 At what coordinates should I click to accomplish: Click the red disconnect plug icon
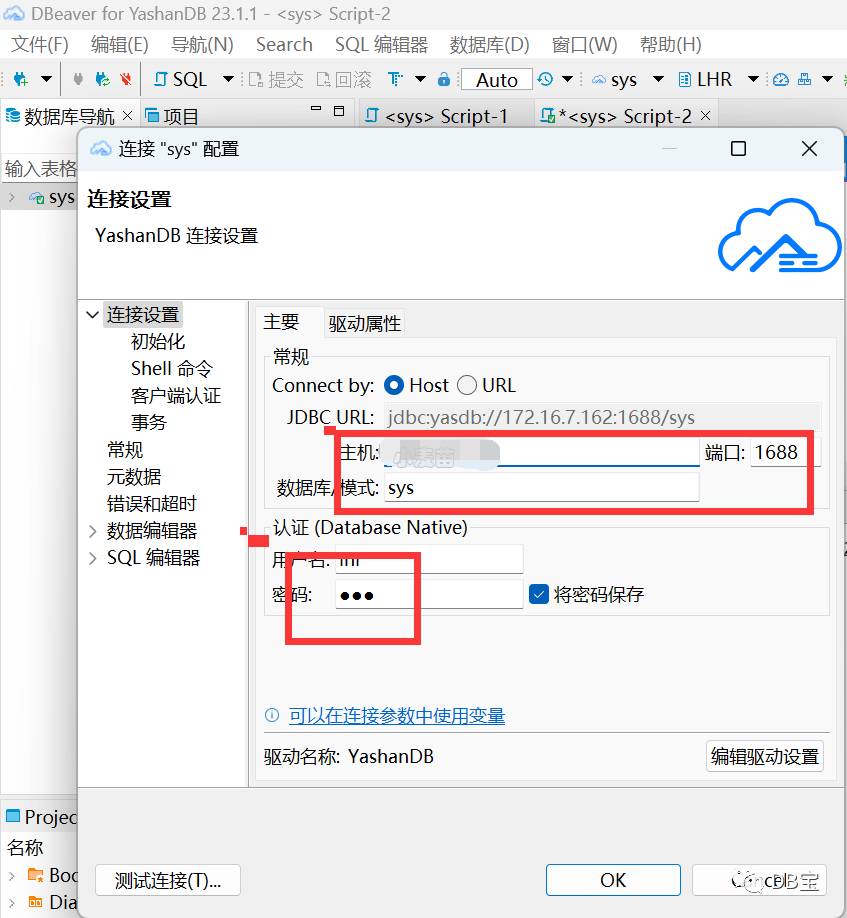125,79
